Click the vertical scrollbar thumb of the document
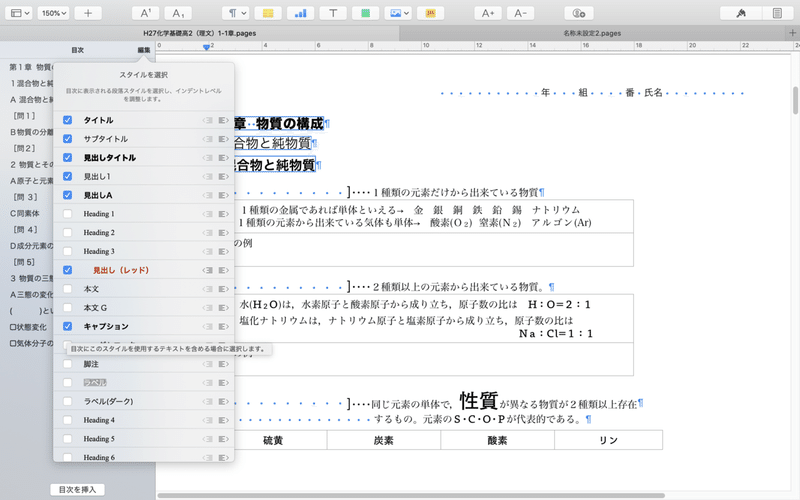The image size is (800, 500). [795, 101]
